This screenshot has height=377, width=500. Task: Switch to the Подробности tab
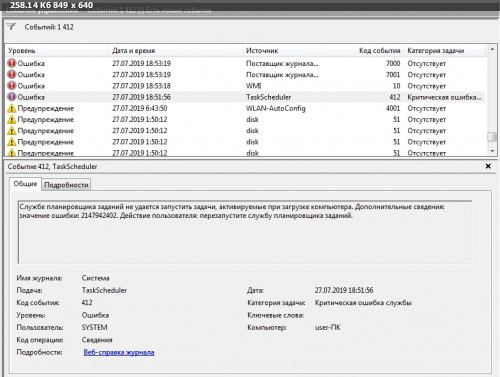point(66,185)
